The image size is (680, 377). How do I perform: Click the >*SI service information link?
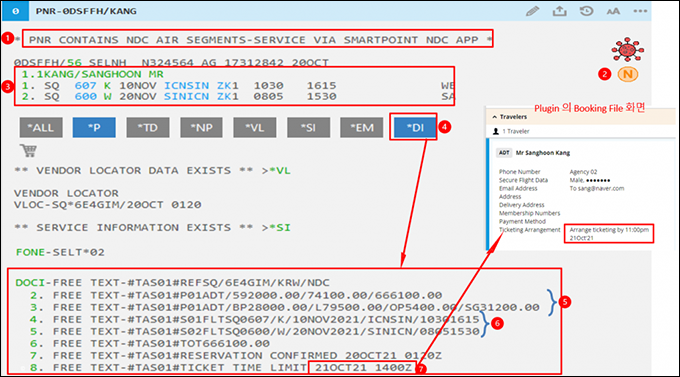(x=276, y=227)
